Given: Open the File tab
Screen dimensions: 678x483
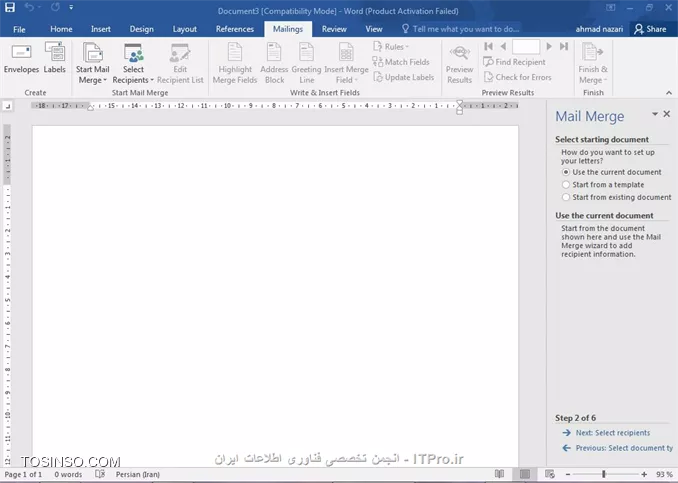Looking at the screenshot, I should tap(19, 29).
